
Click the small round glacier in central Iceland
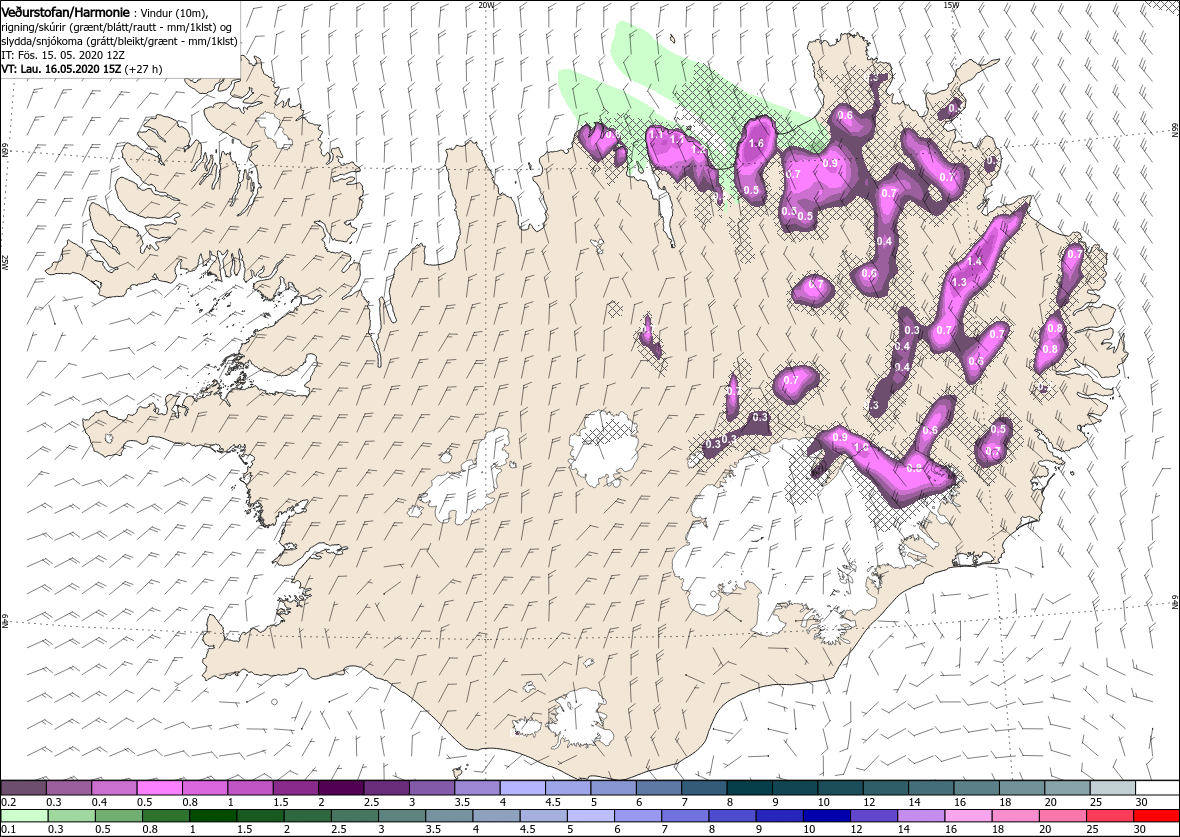[x=604, y=448]
